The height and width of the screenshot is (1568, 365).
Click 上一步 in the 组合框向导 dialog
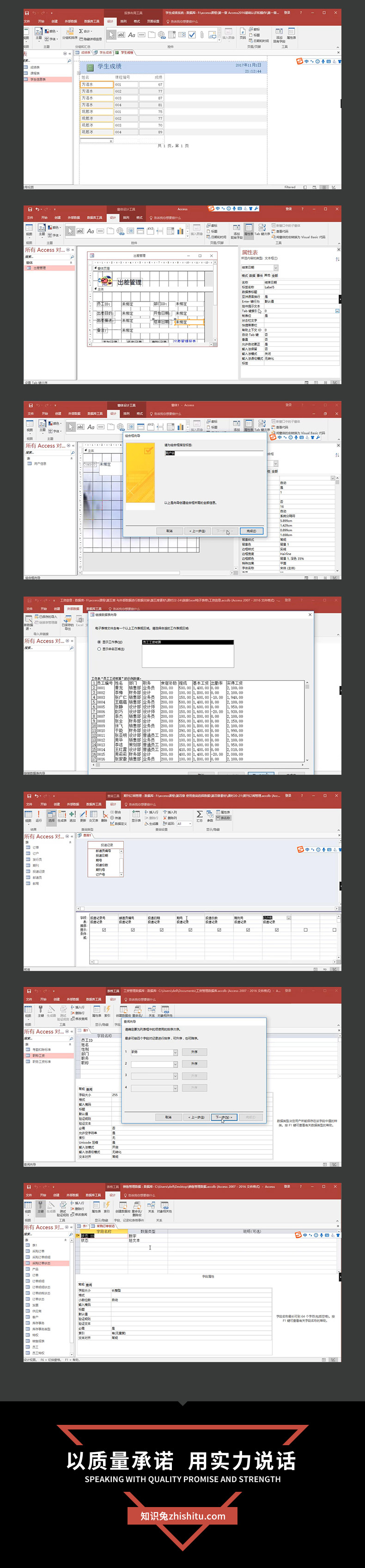[x=196, y=531]
